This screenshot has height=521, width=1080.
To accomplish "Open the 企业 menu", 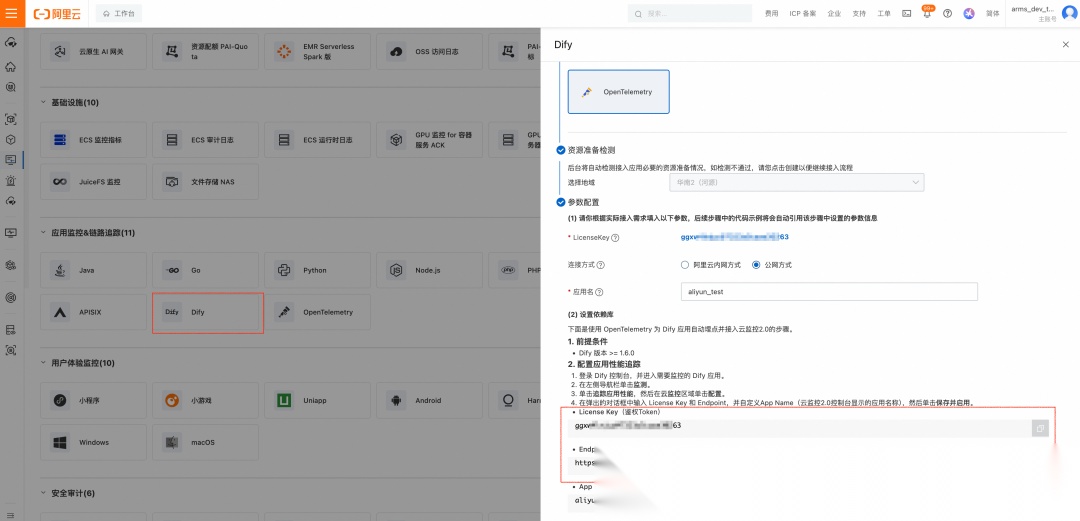I will click(x=834, y=14).
